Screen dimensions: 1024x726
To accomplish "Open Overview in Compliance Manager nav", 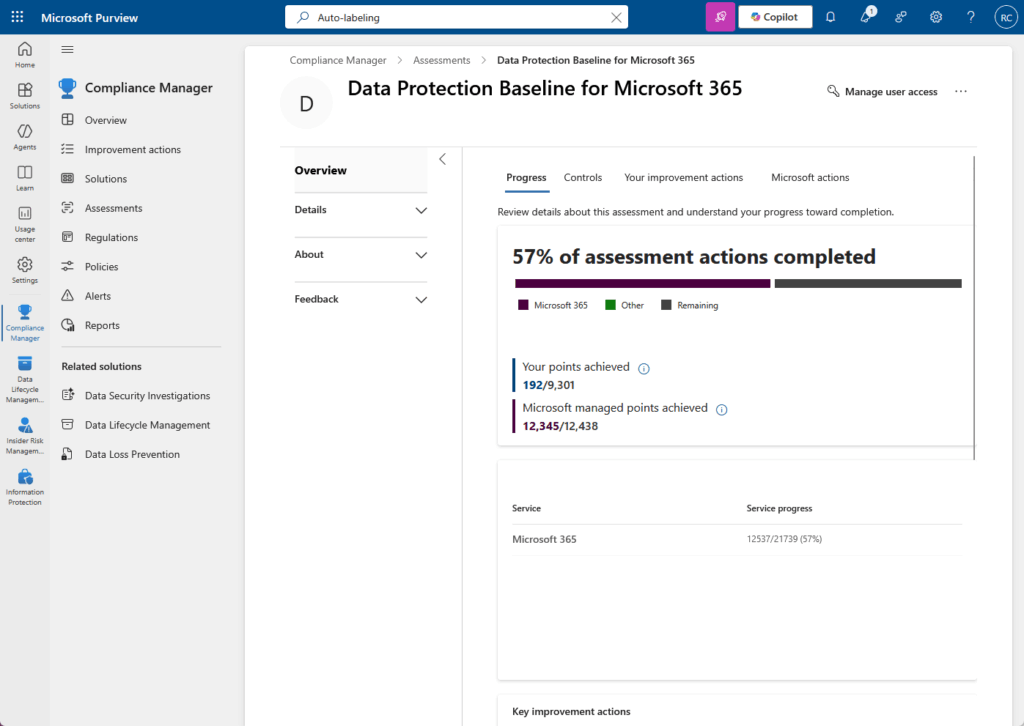I will pyautogui.click(x=105, y=120).
